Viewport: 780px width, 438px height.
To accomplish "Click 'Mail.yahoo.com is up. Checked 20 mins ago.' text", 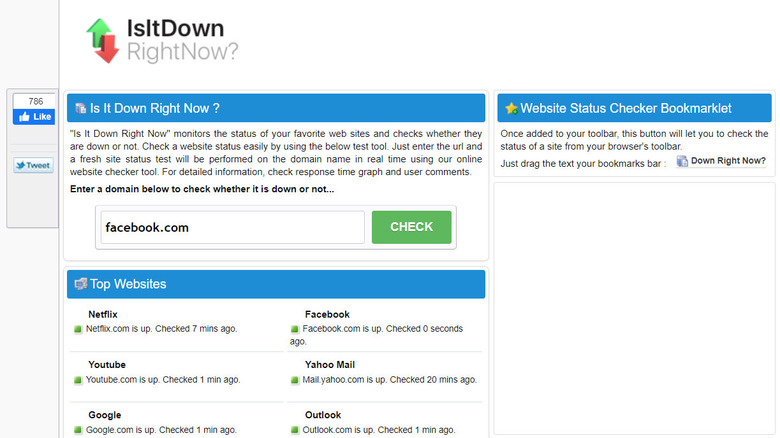I will 390,380.
